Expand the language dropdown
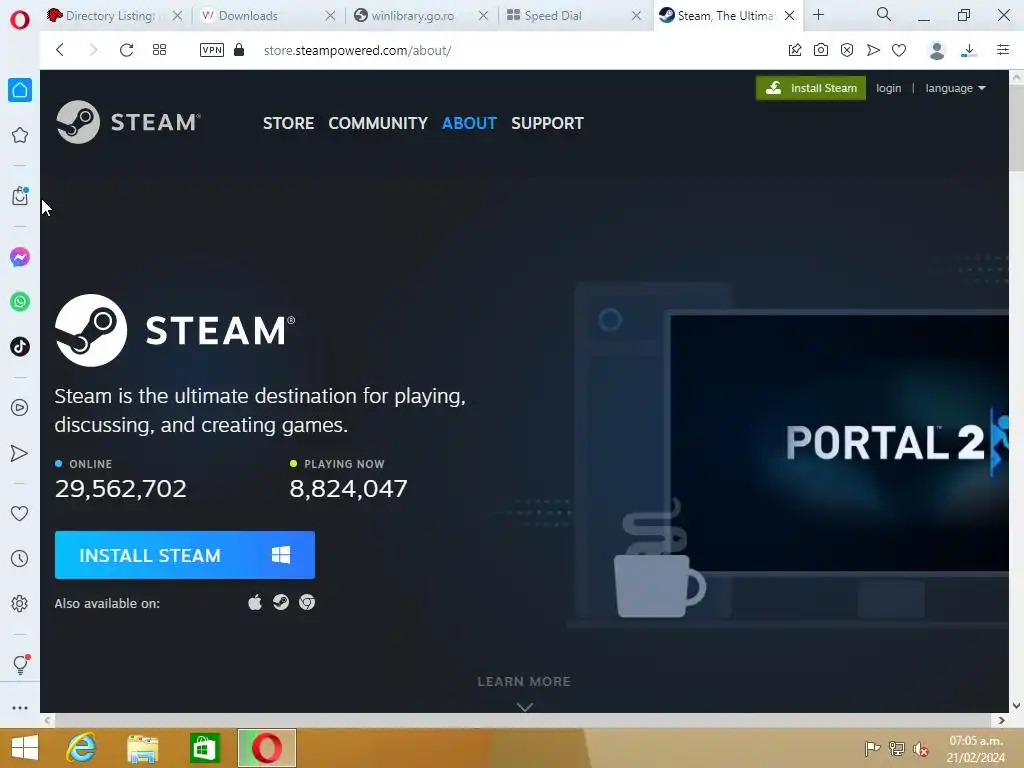1024x768 pixels. click(x=955, y=88)
